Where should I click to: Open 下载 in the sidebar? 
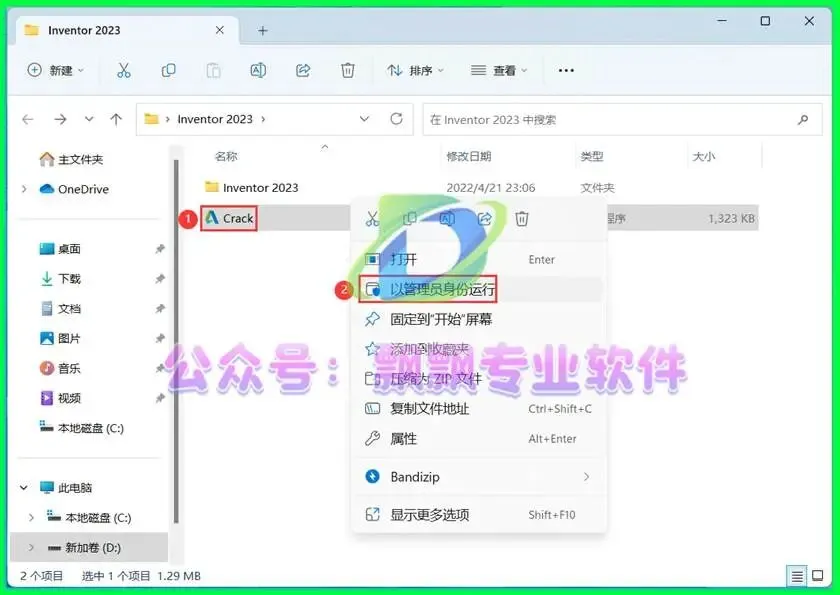point(60,278)
